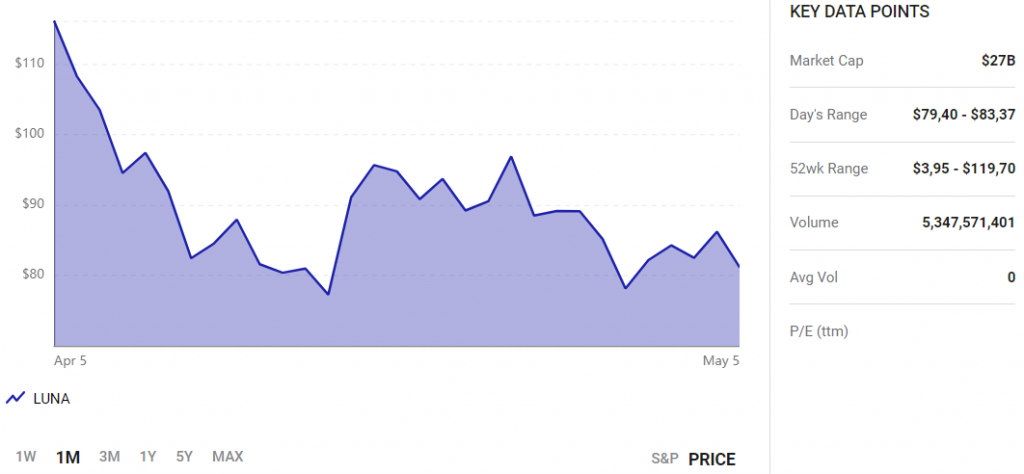Click the Market Cap value $27B
The height and width of the screenshot is (474, 1024).
[998, 61]
